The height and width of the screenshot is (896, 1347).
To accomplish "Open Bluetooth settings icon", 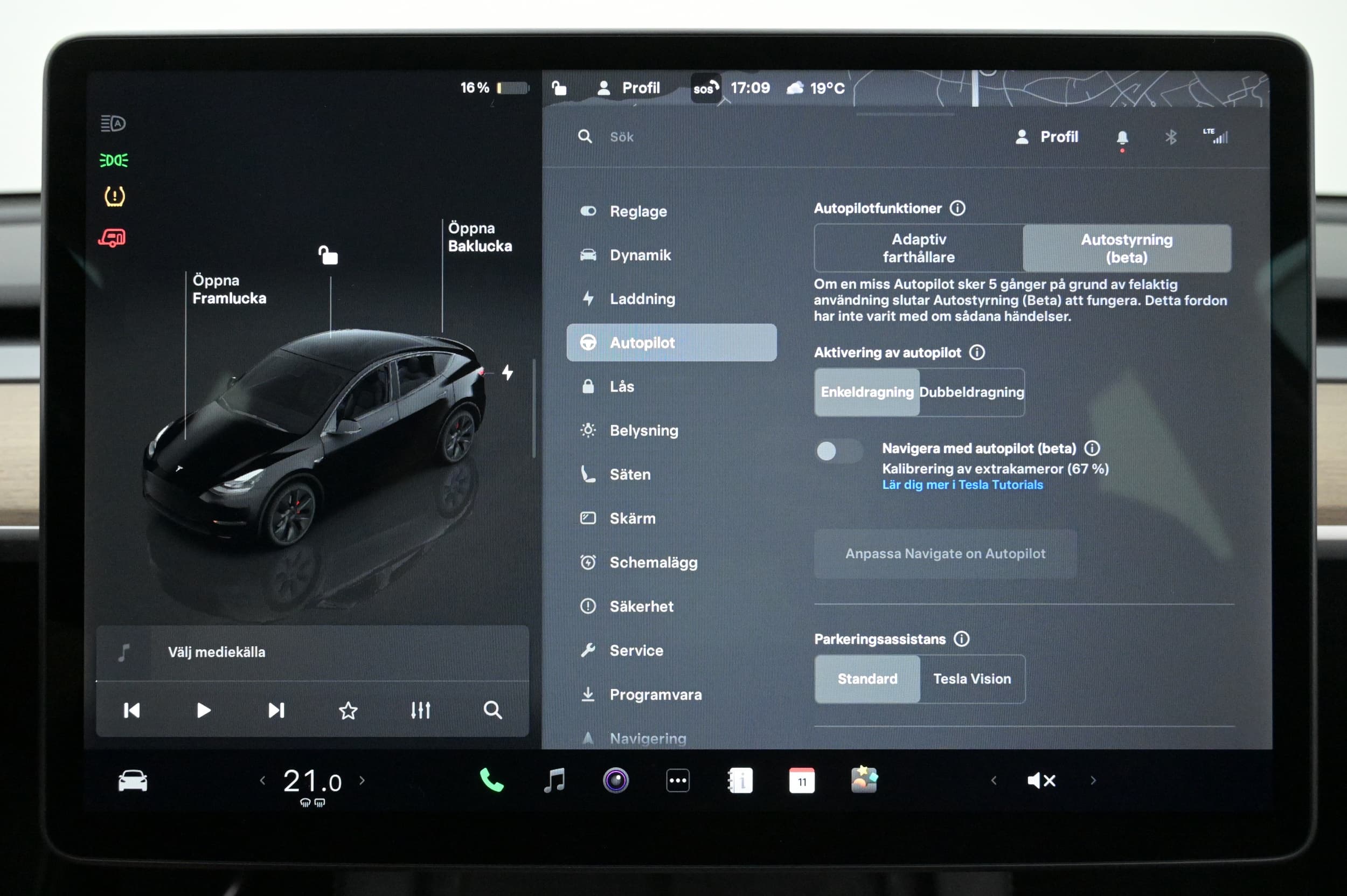I will [1170, 137].
